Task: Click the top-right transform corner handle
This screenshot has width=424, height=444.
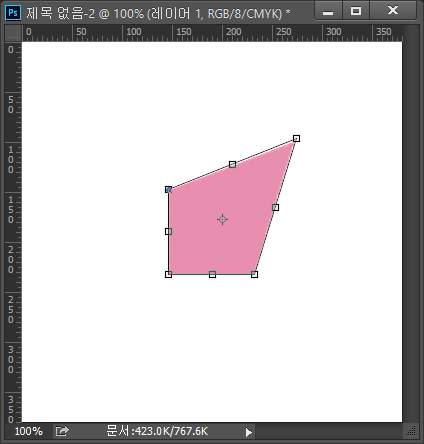Action: coord(296,138)
